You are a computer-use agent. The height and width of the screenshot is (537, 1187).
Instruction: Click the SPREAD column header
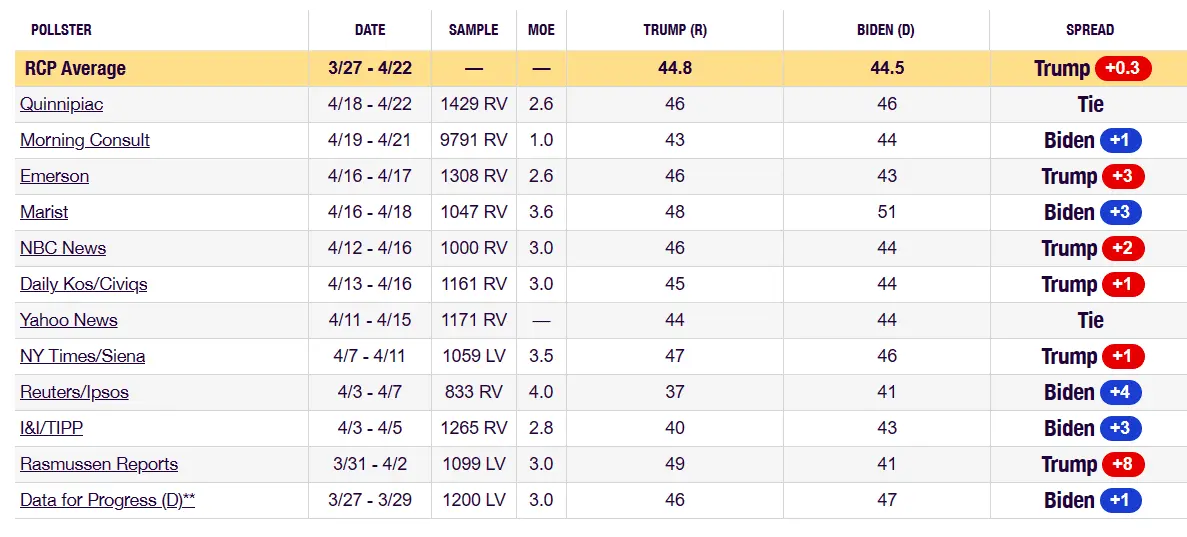click(x=1090, y=30)
